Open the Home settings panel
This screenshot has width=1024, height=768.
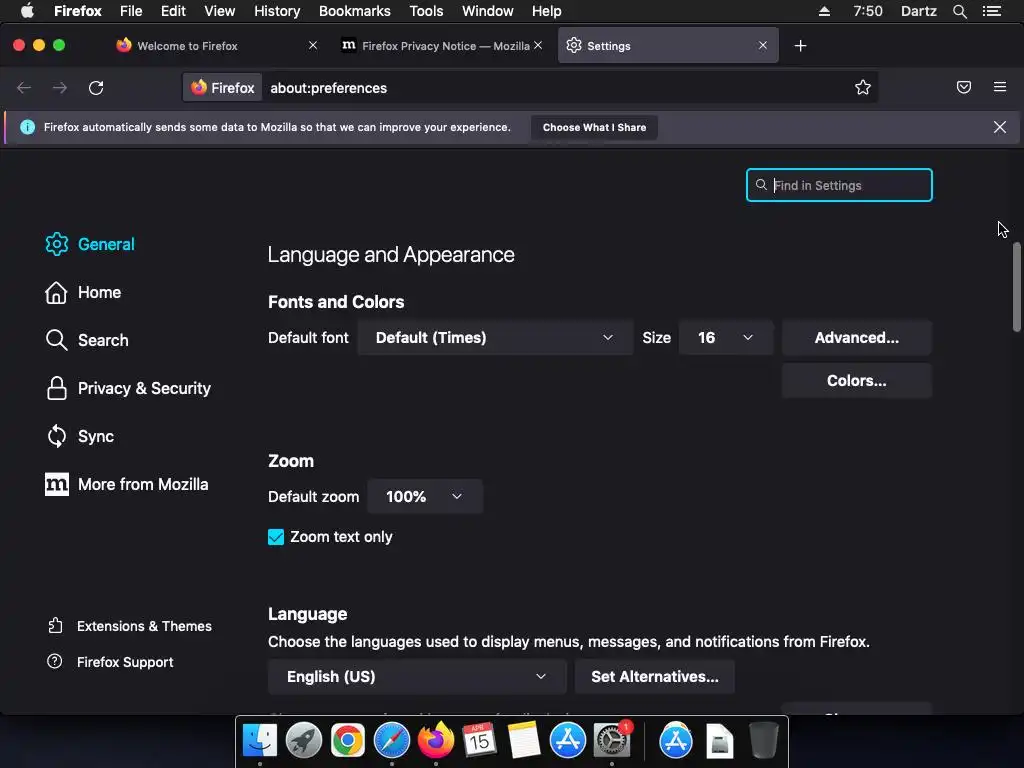[x=83, y=293]
